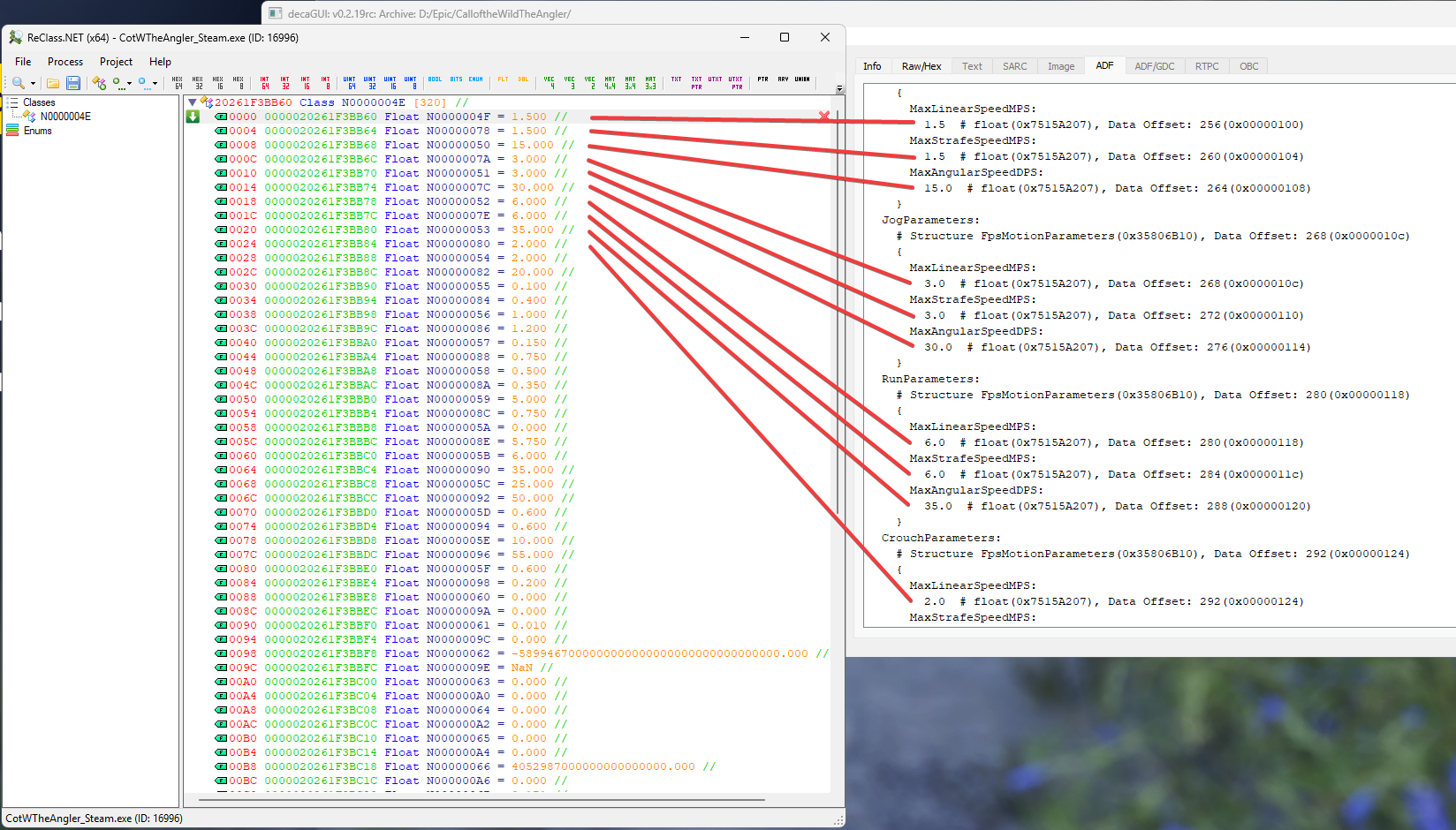1456x830 pixels.
Task: Select the PTR pointer node type
Action: point(762,79)
